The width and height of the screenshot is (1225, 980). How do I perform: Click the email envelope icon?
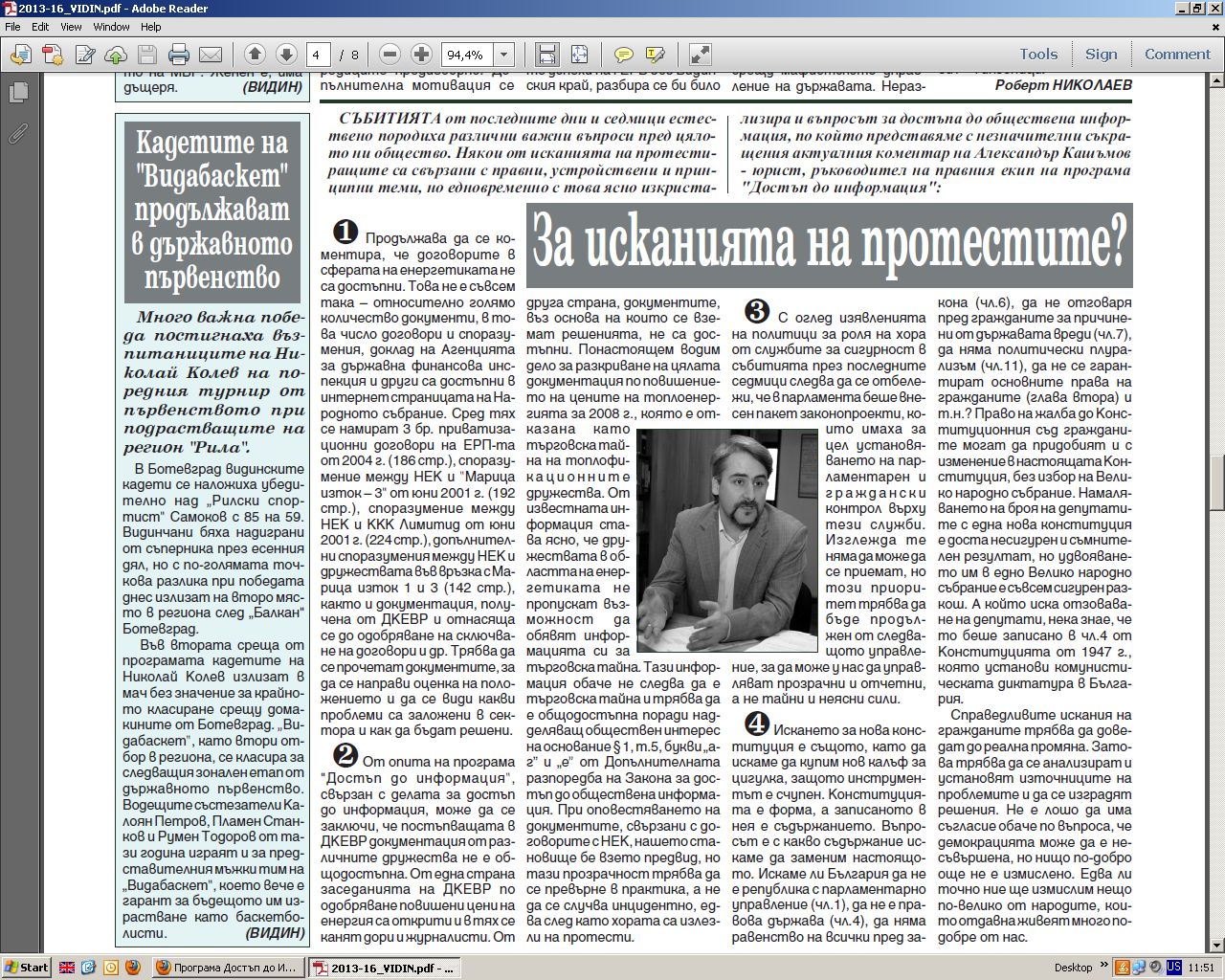tap(211, 55)
